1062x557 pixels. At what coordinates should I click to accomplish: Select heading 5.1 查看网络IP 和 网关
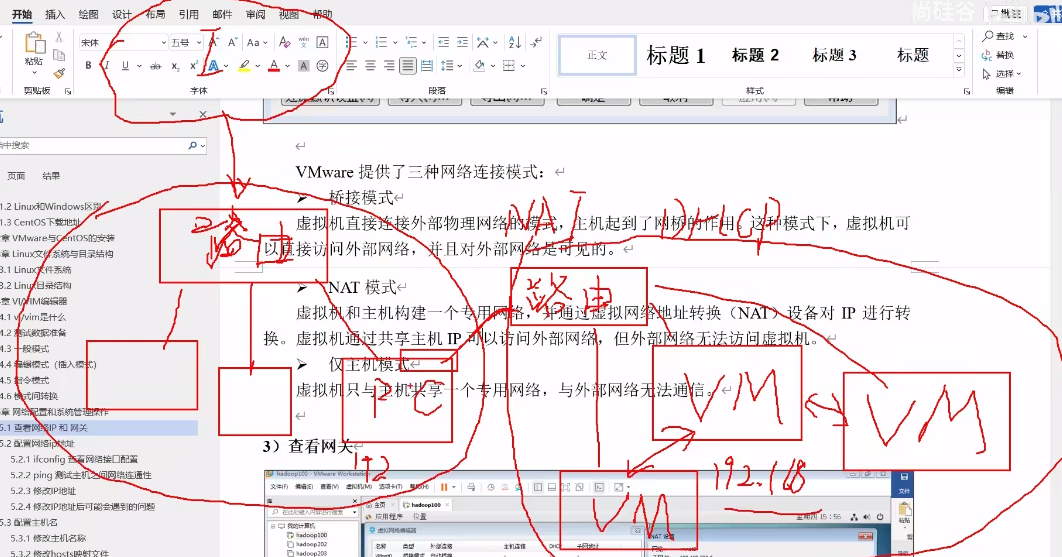point(99,428)
